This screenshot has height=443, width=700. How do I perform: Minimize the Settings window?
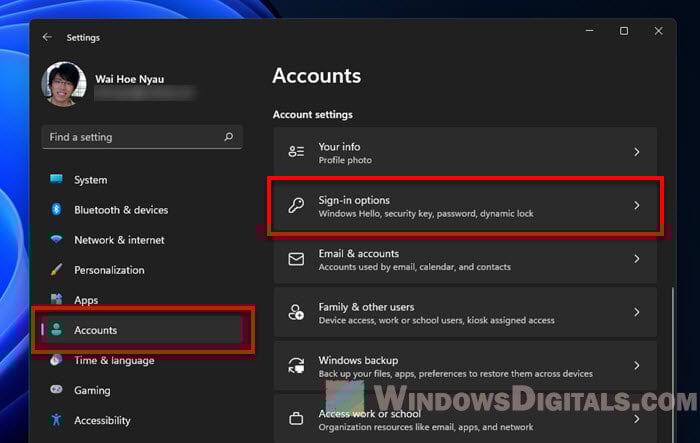click(x=589, y=31)
